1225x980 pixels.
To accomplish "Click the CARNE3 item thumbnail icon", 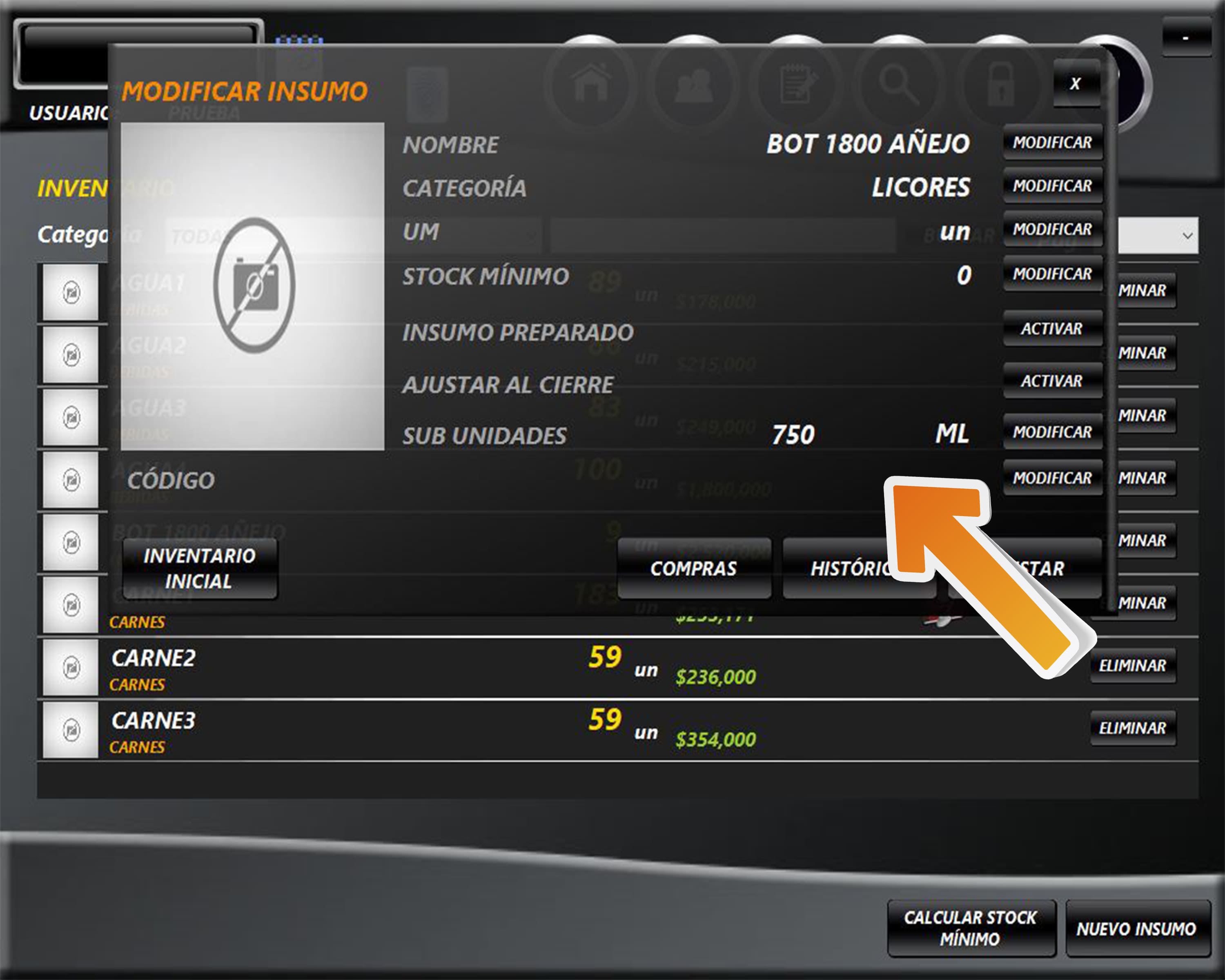I will (x=71, y=729).
